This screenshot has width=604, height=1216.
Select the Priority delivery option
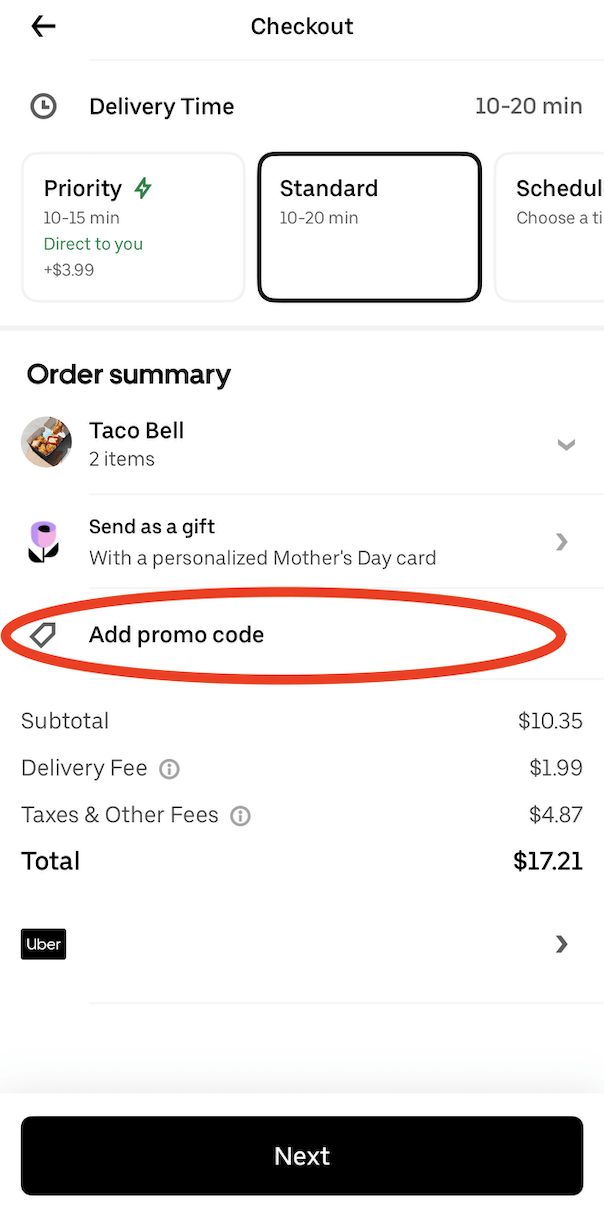pos(133,227)
